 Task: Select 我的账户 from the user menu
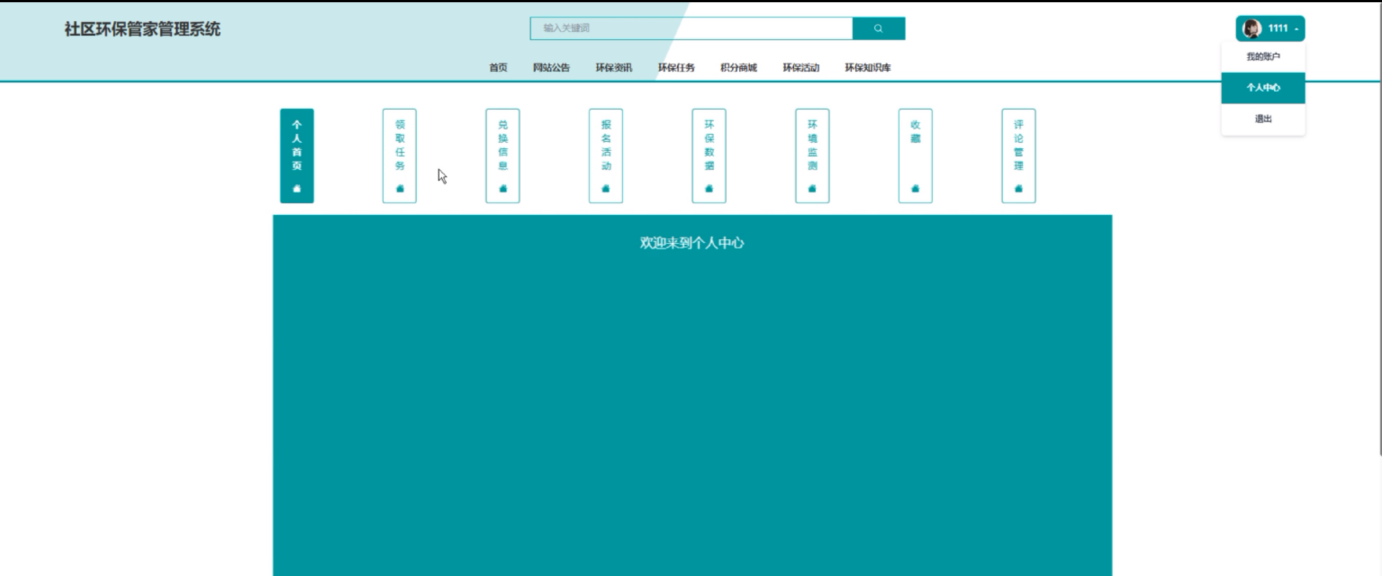[x=1263, y=57]
